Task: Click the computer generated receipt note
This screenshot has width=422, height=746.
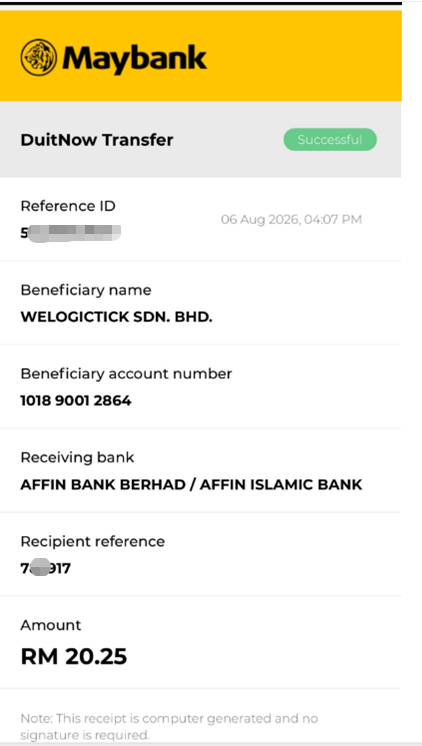Action: click(x=169, y=726)
